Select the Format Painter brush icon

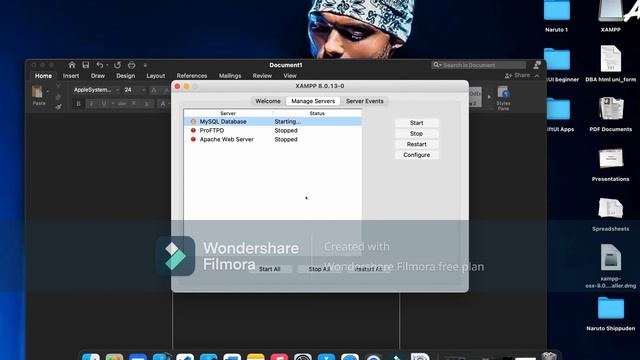tap(58, 107)
